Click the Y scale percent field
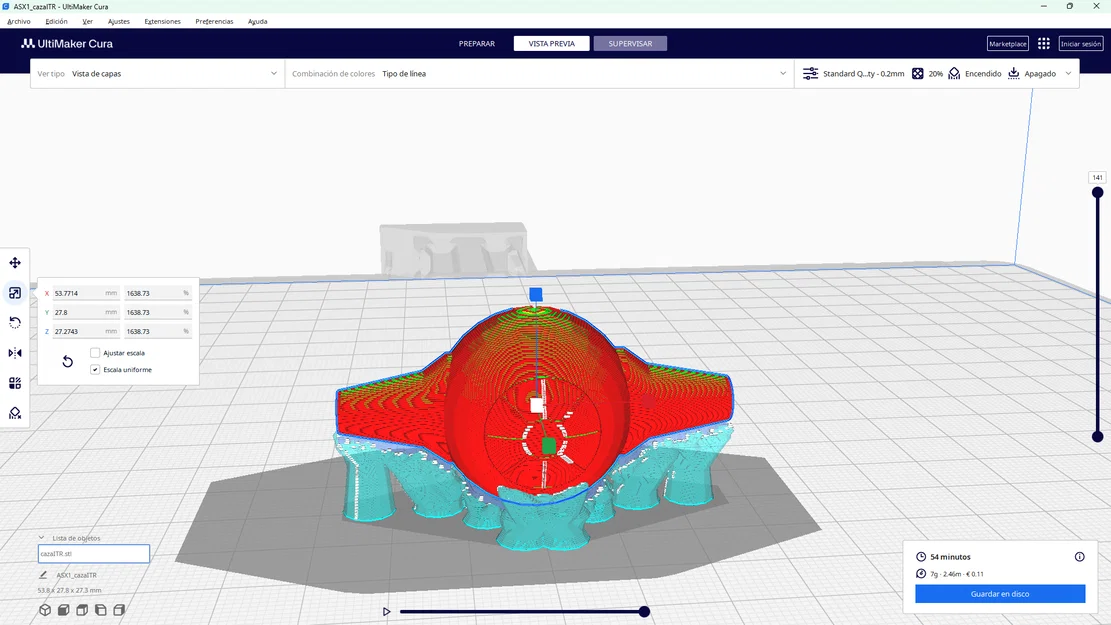The height and width of the screenshot is (625, 1111). (x=157, y=312)
